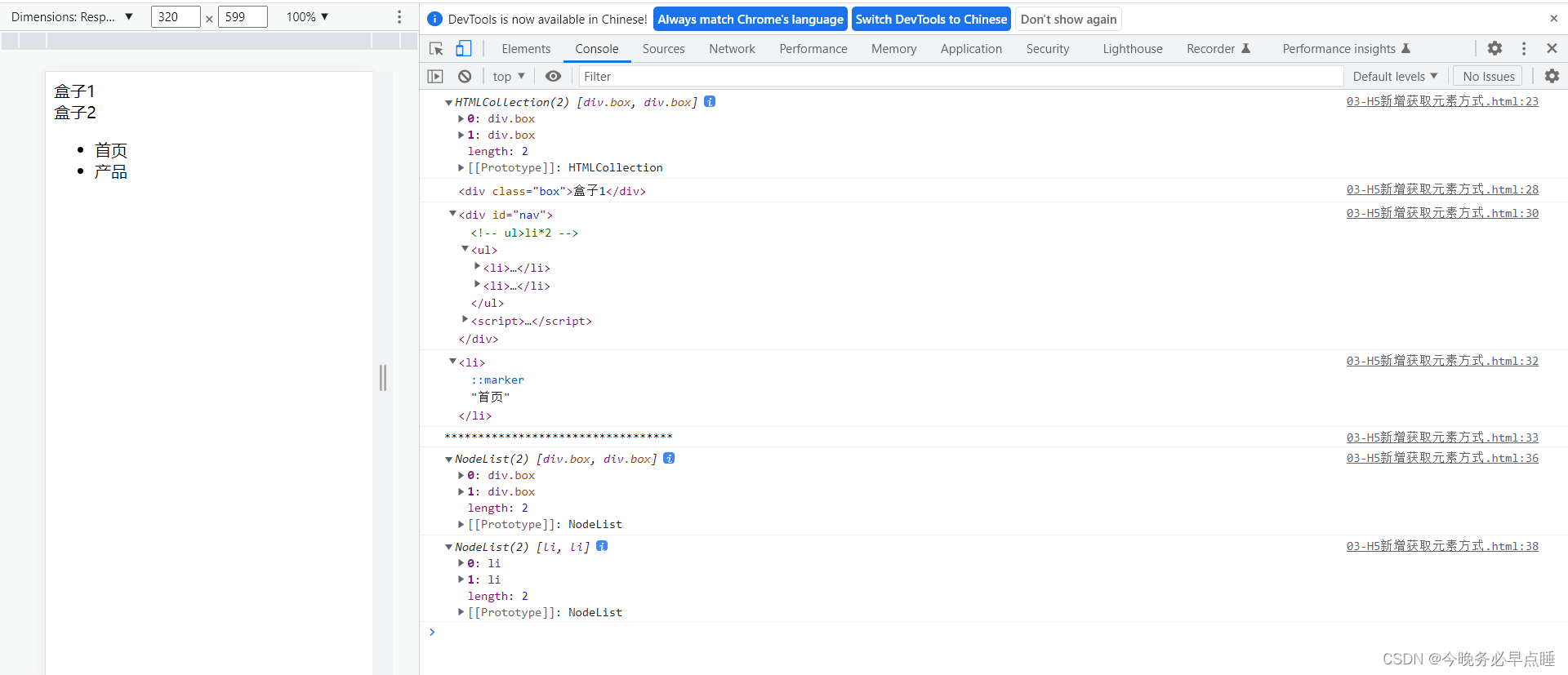Click the ::marker pseudo-element text
1568x675 pixels.
point(497,380)
